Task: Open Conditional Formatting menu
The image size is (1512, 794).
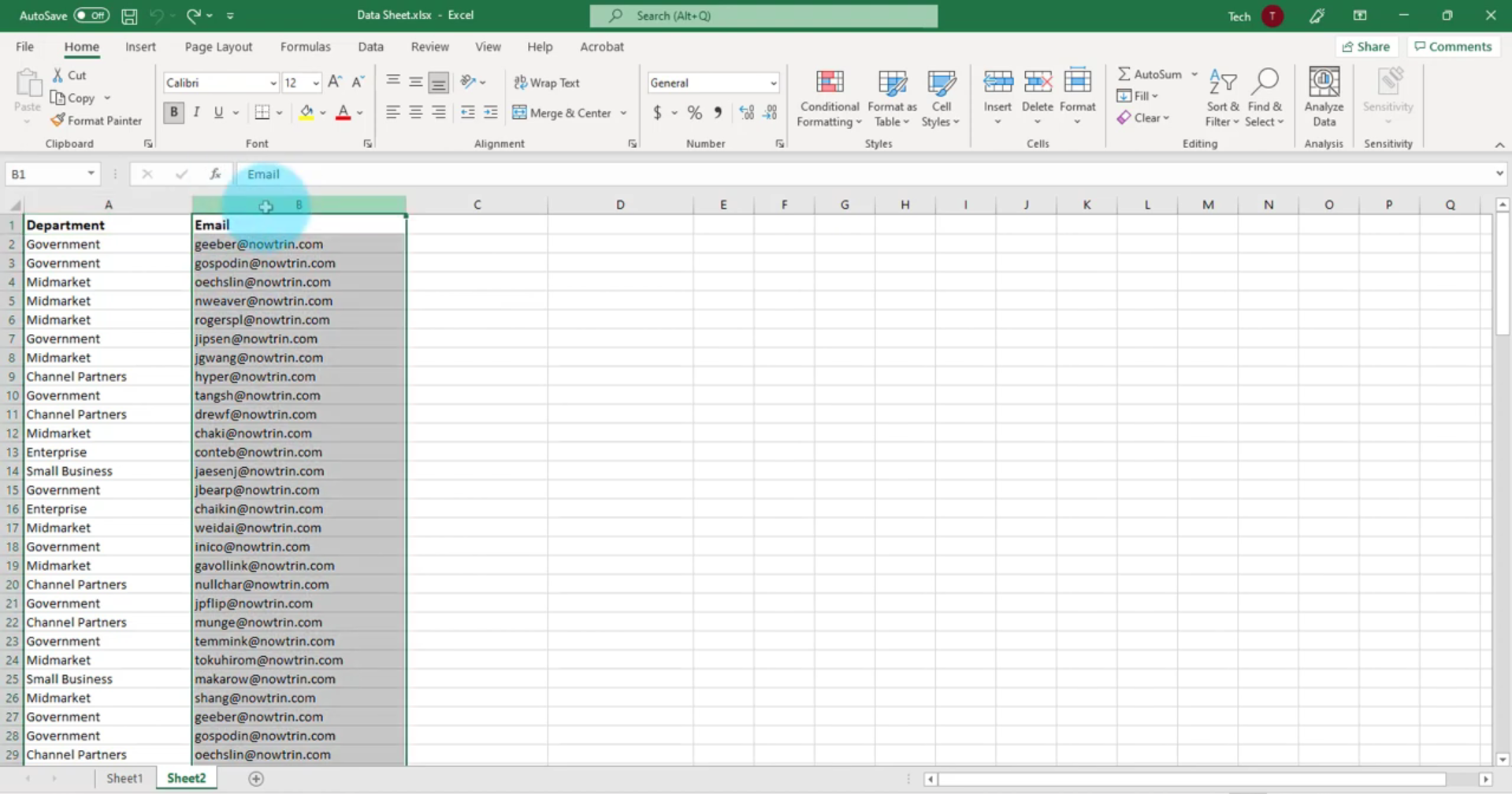Action: click(829, 97)
